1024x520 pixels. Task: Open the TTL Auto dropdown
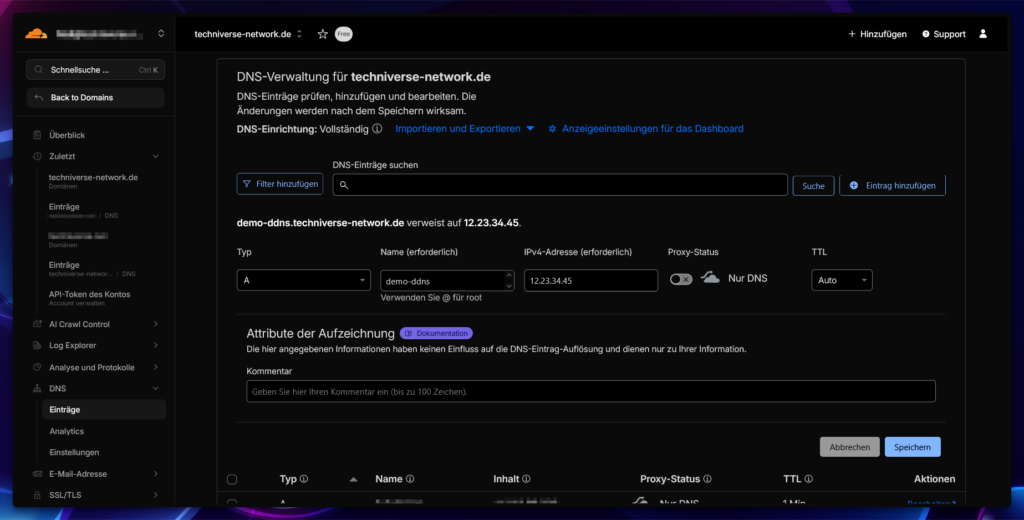(x=841, y=281)
